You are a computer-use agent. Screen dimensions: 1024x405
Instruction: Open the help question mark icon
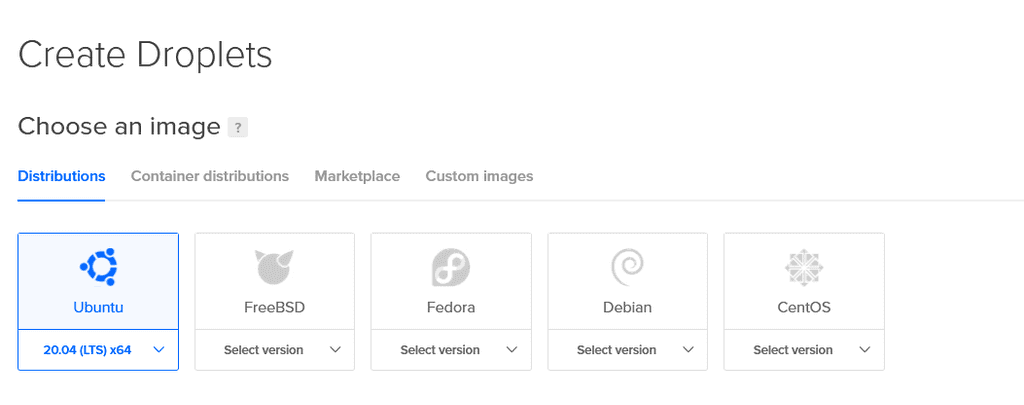pyautogui.click(x=237, y=127)
